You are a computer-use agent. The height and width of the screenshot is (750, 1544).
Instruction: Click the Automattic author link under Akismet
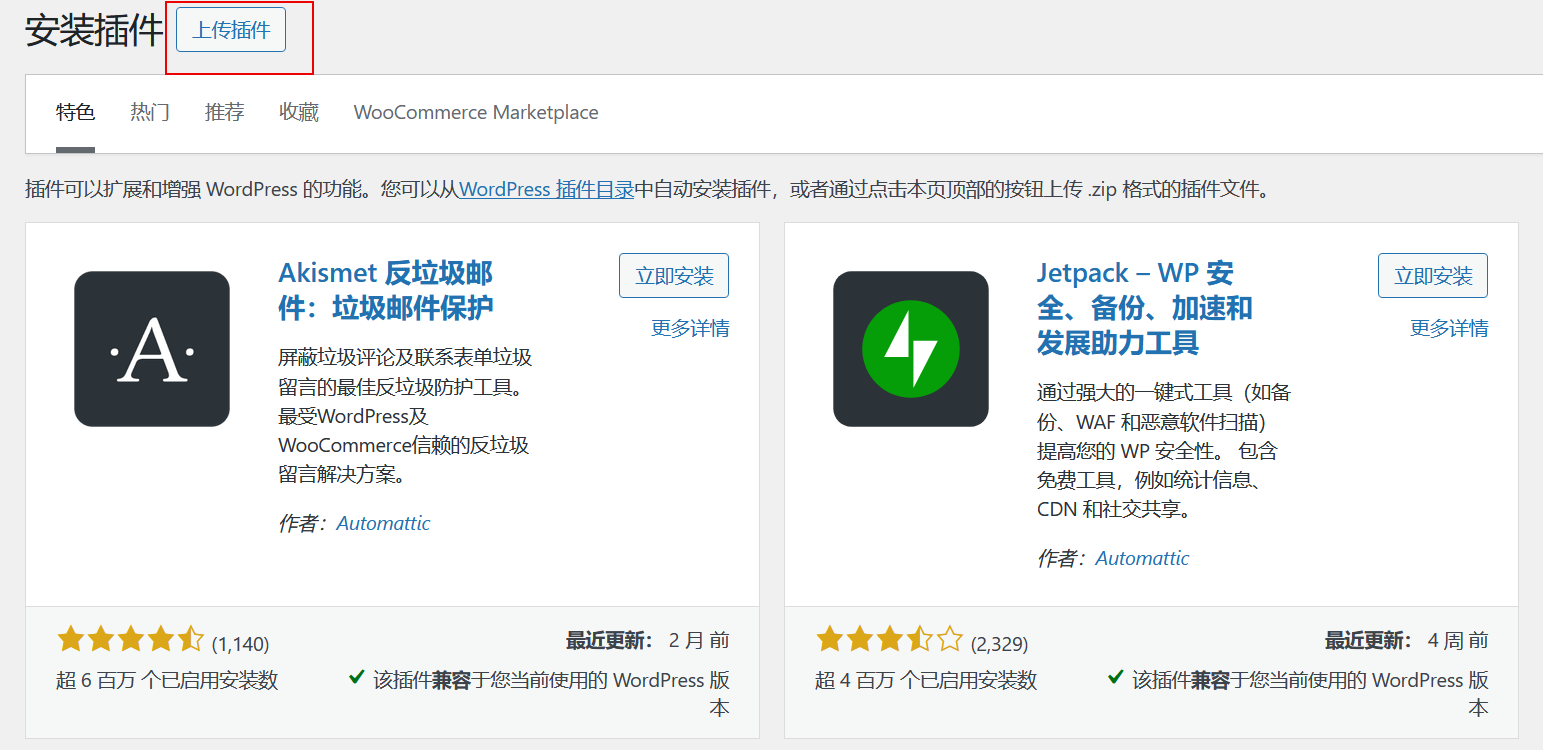tap(383, 523)
